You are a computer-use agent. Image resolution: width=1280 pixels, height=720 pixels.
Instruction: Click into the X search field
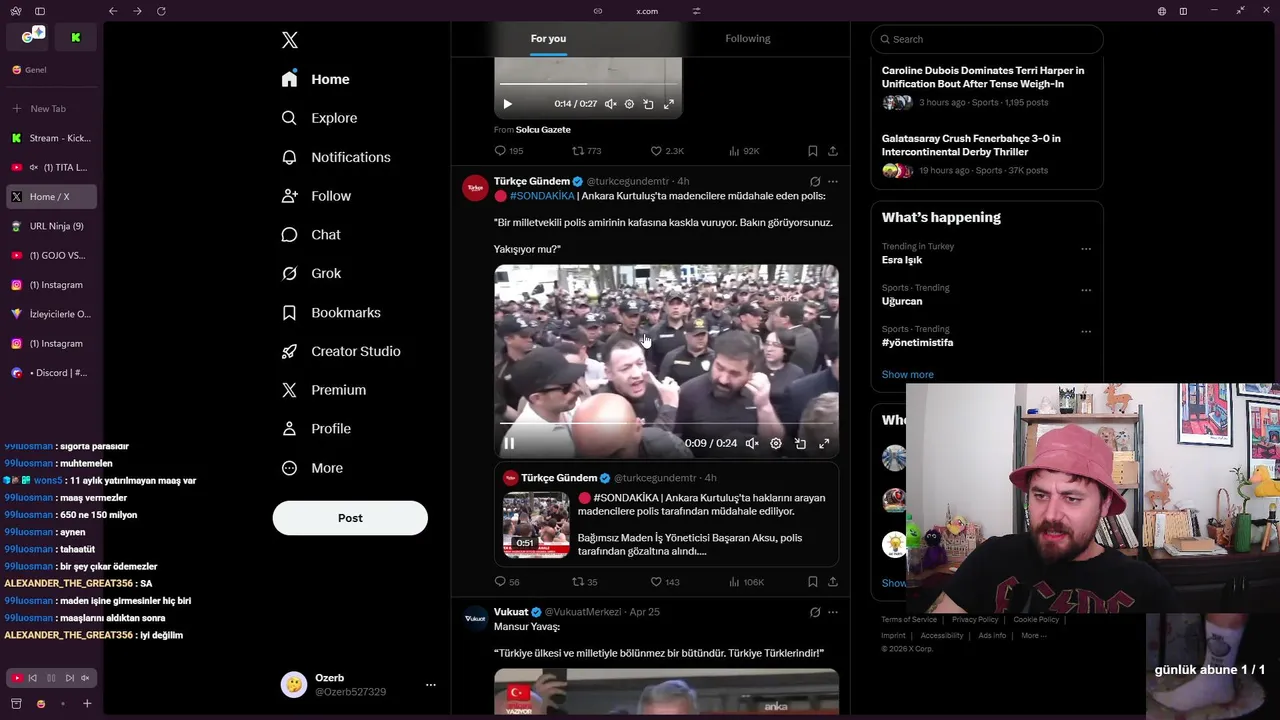[x=986, y=39]
